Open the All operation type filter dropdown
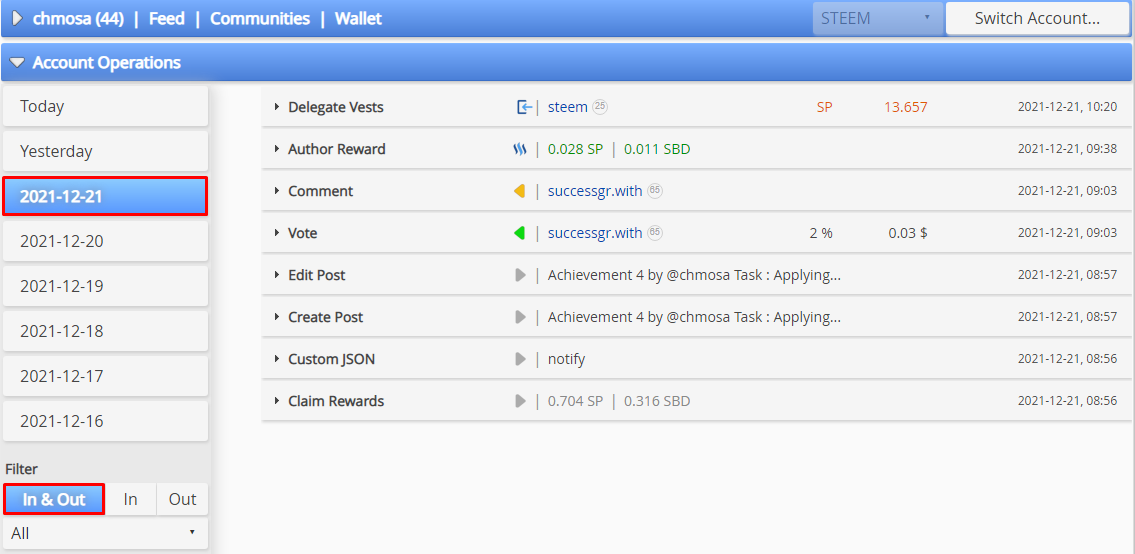Screen dimensions: 1135x554 pyautogui.click(x=105, y=534)
